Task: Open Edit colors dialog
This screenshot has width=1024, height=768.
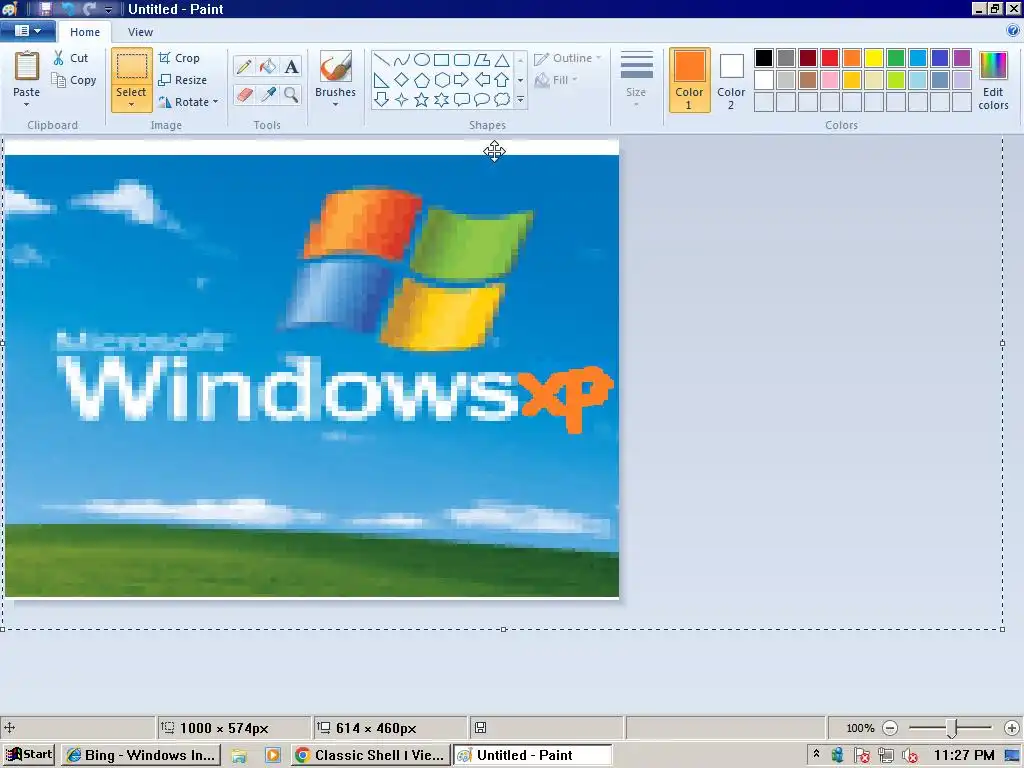Action: point(993,80)
